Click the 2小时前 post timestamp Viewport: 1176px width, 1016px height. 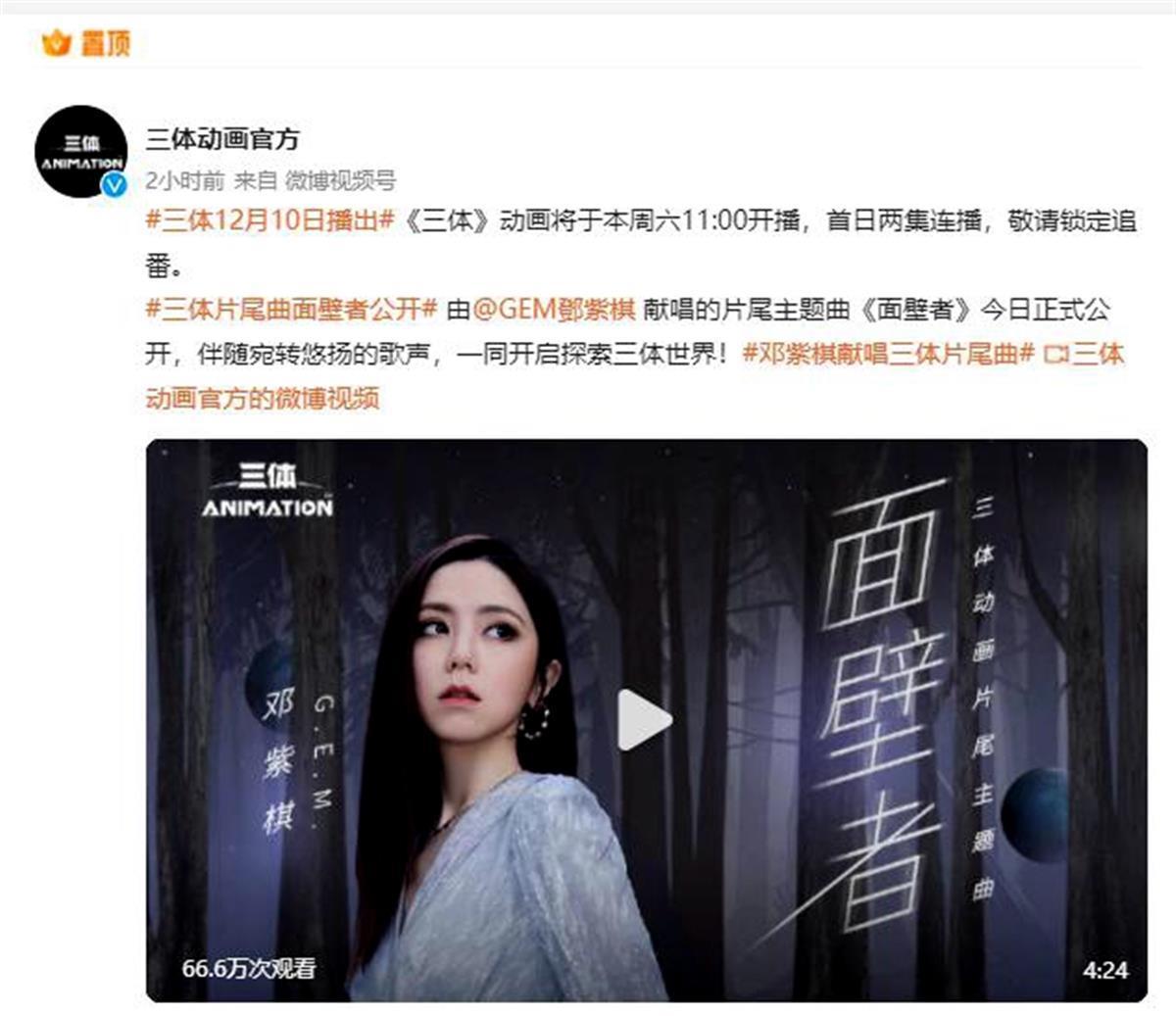(x=185, y=180)
